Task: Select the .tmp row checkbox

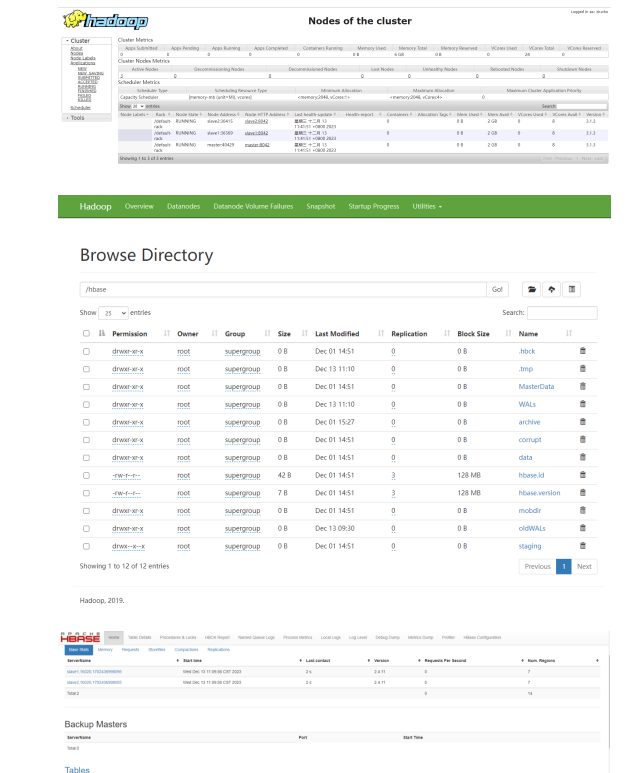Action: (86, 369)
